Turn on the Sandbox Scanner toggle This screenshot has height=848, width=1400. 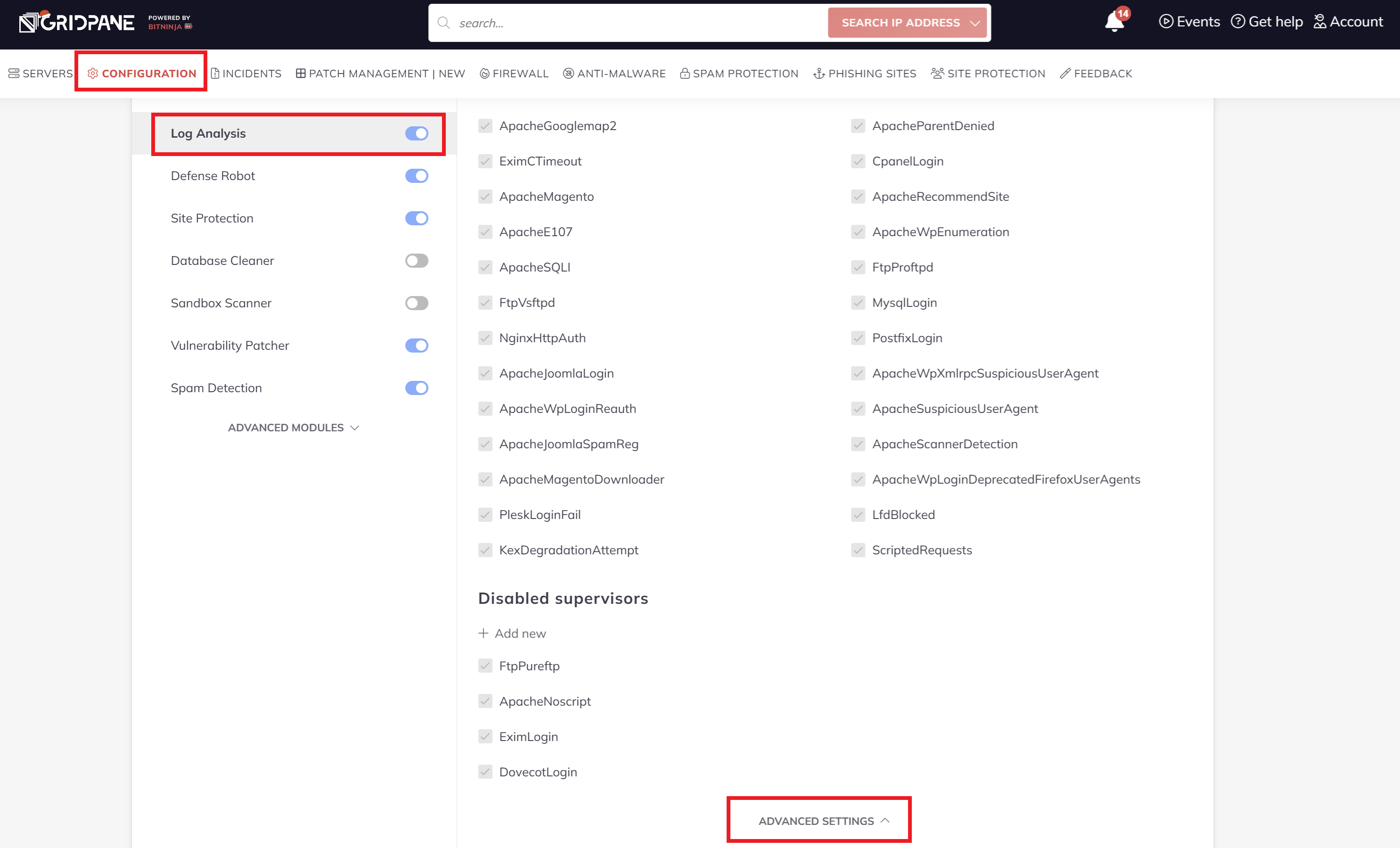[417, 303]
